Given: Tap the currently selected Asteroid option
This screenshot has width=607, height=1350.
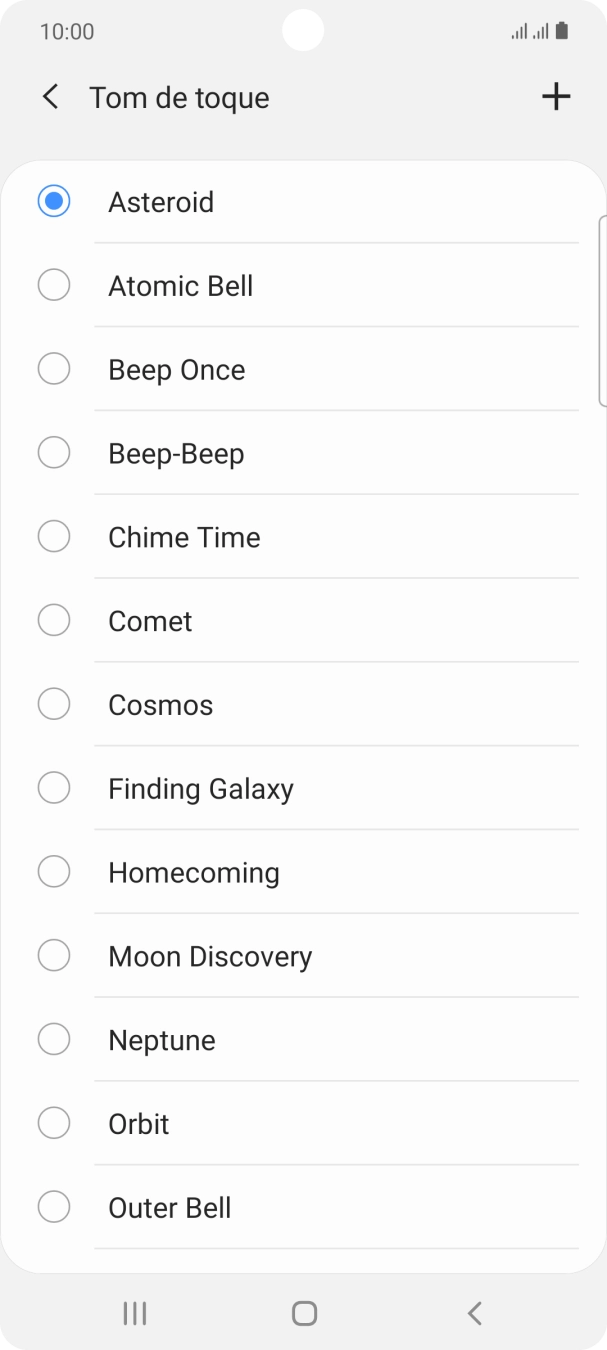Looking at the screenshot, I should tap(161, 201).
